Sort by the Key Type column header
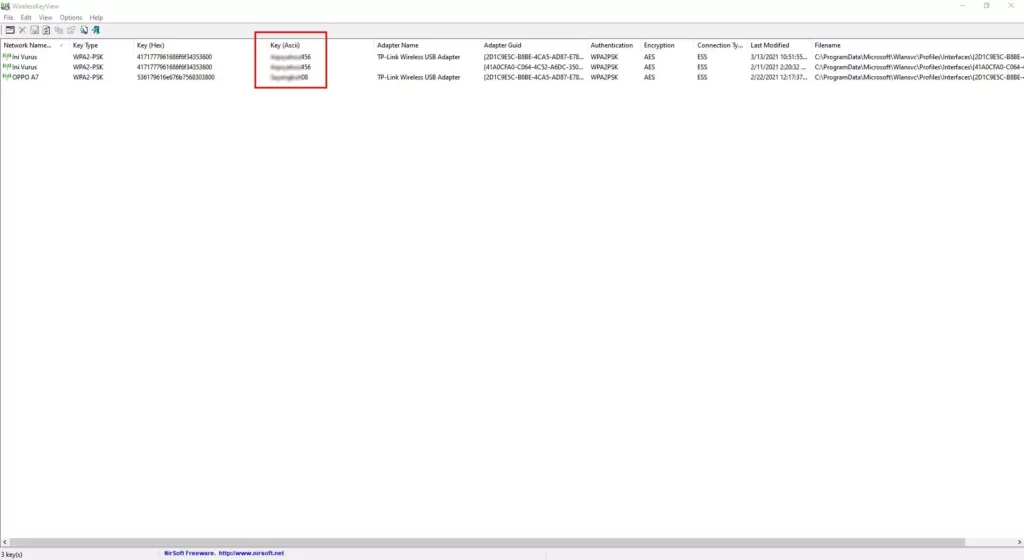 [101, 45]
